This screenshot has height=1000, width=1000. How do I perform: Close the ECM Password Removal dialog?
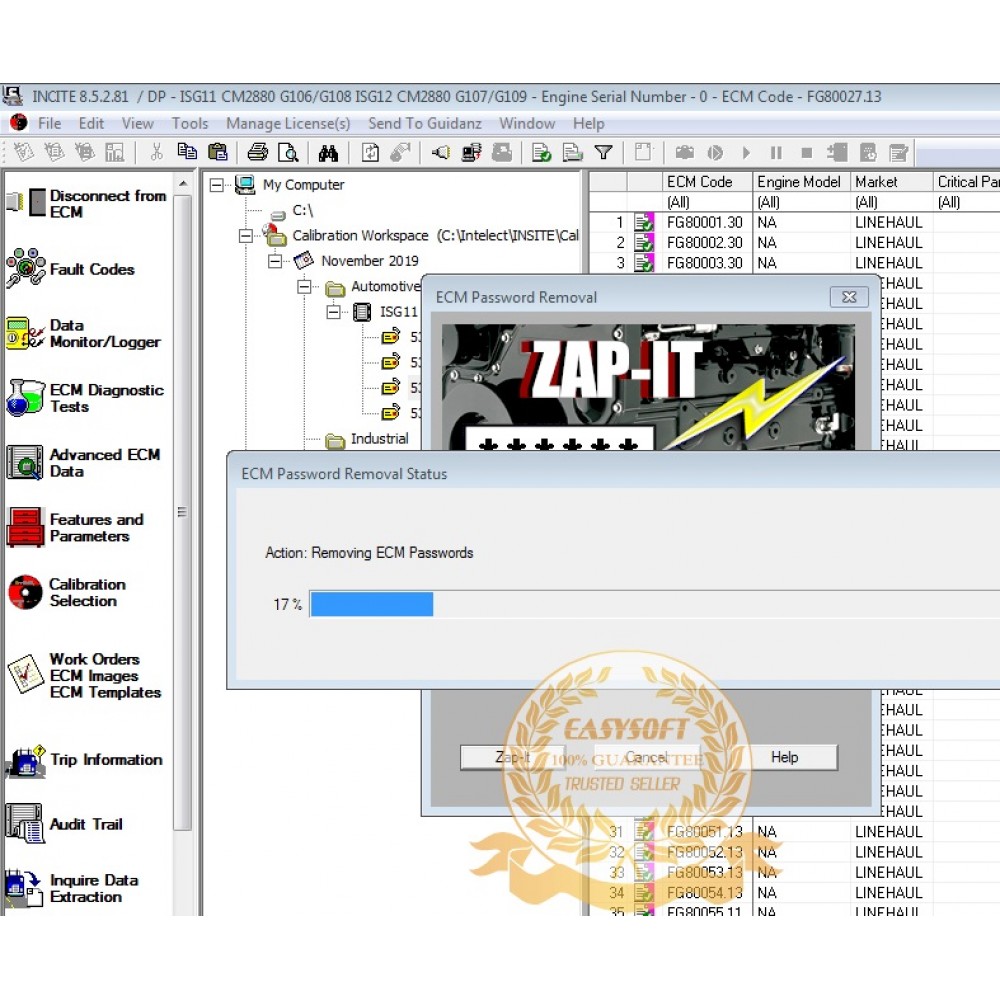(849, 297)
